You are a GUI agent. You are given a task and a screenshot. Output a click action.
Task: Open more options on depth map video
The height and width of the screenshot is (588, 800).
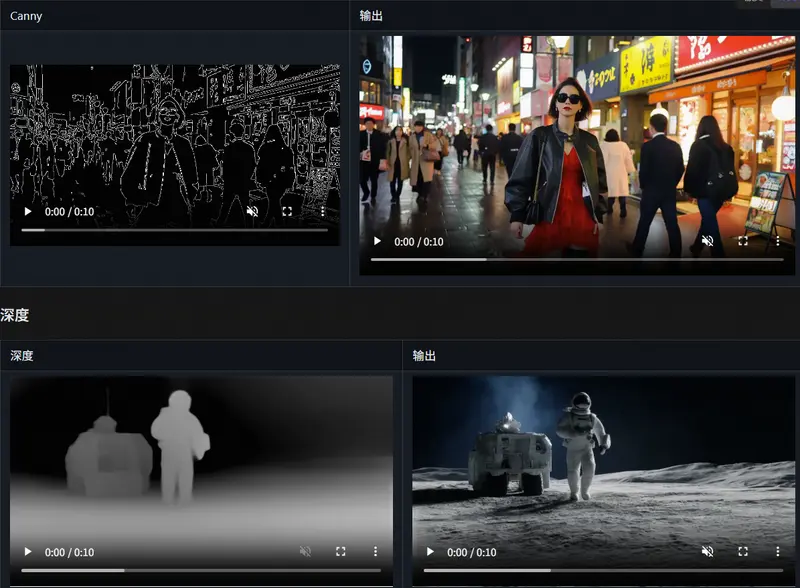click(376, 551)
